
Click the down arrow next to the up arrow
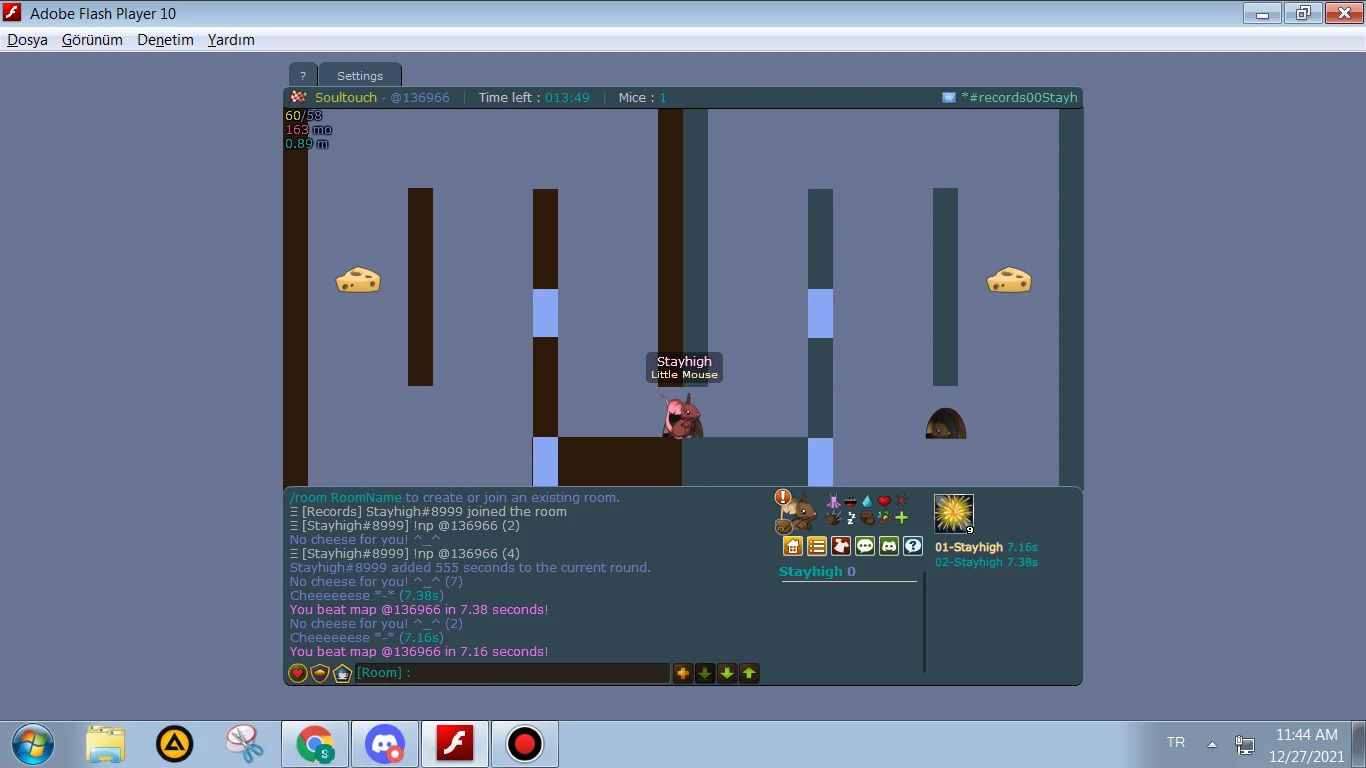click(727, 673)
